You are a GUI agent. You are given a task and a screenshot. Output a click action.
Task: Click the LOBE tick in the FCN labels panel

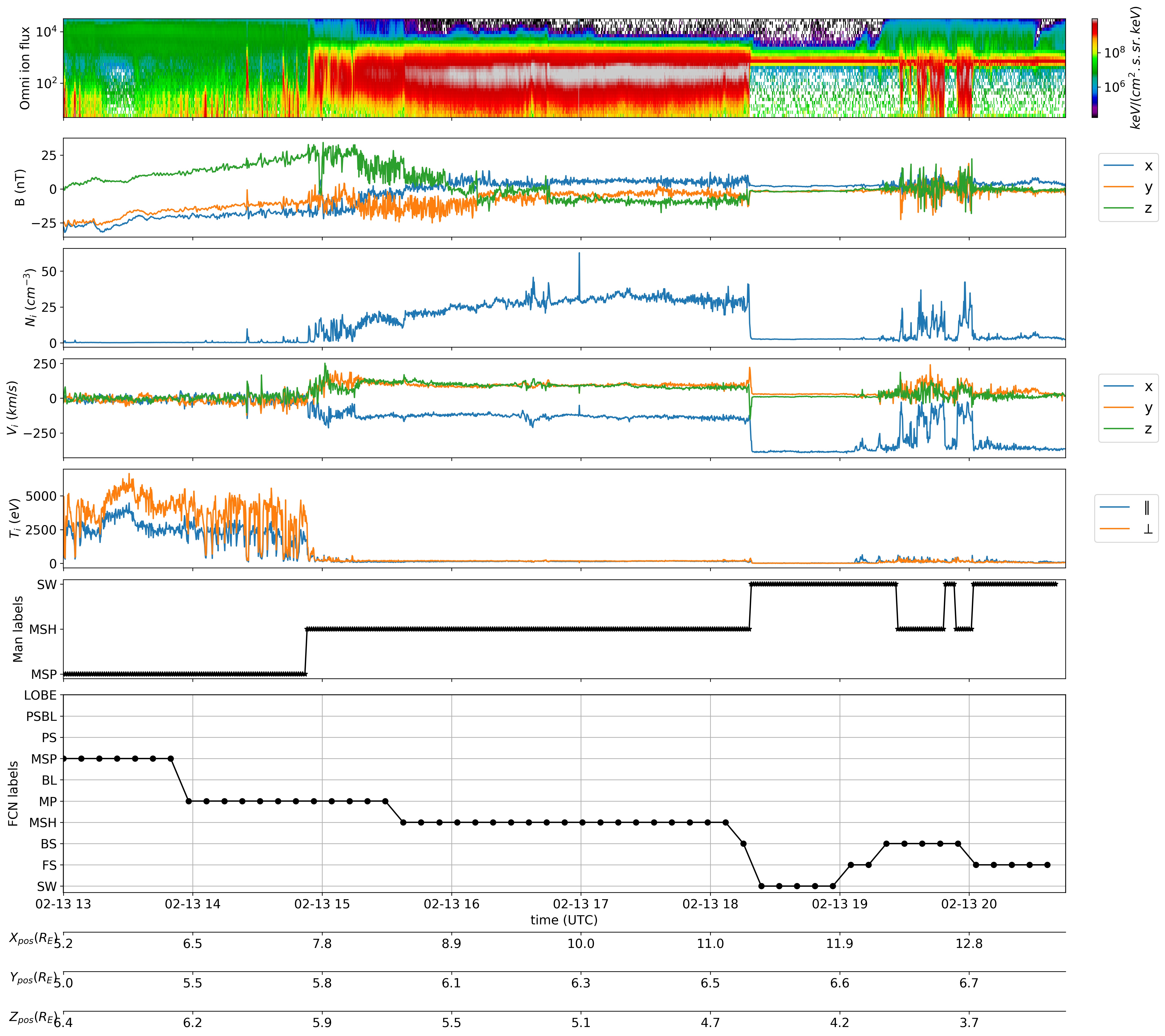tap(41, 696)
